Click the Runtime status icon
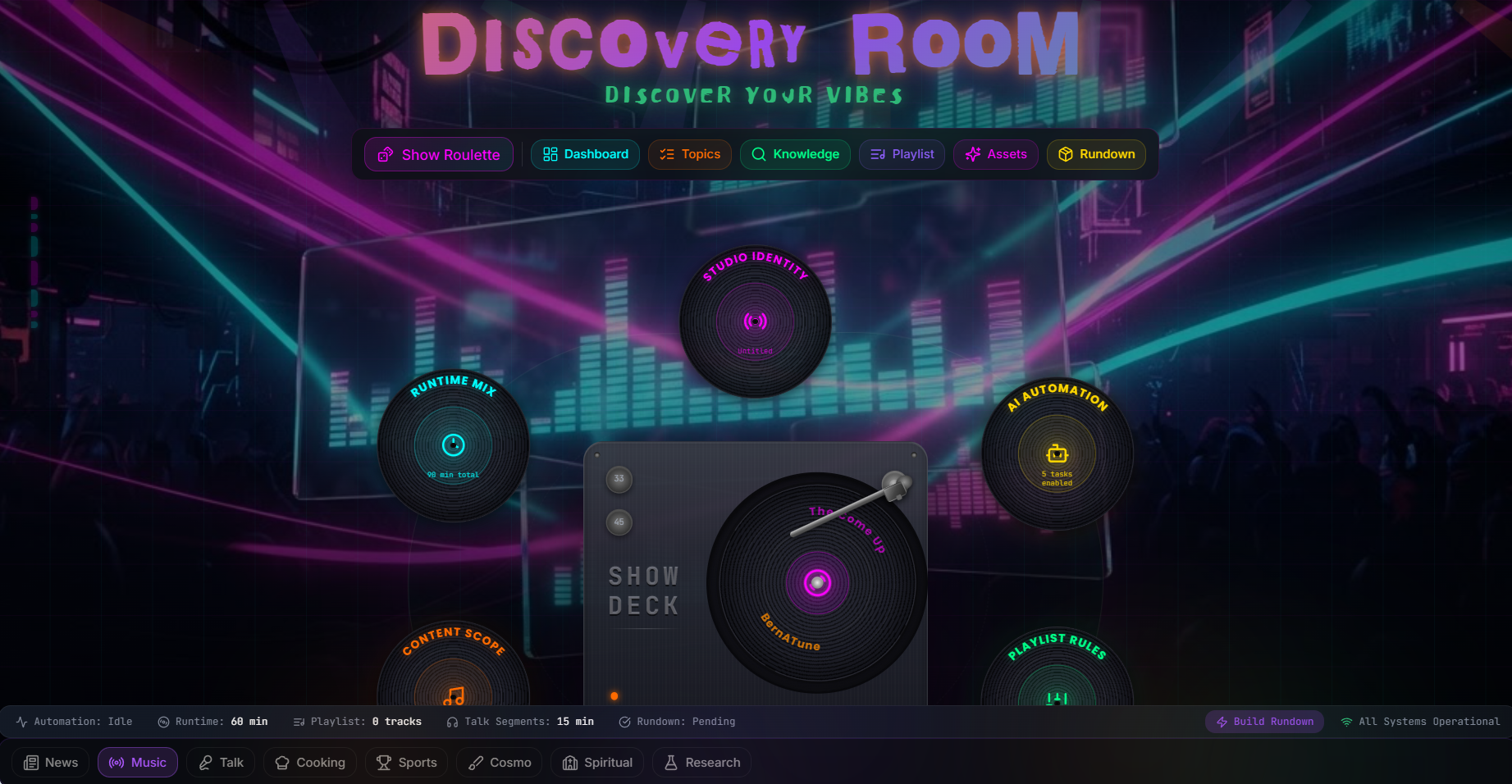 coord(163,722)
